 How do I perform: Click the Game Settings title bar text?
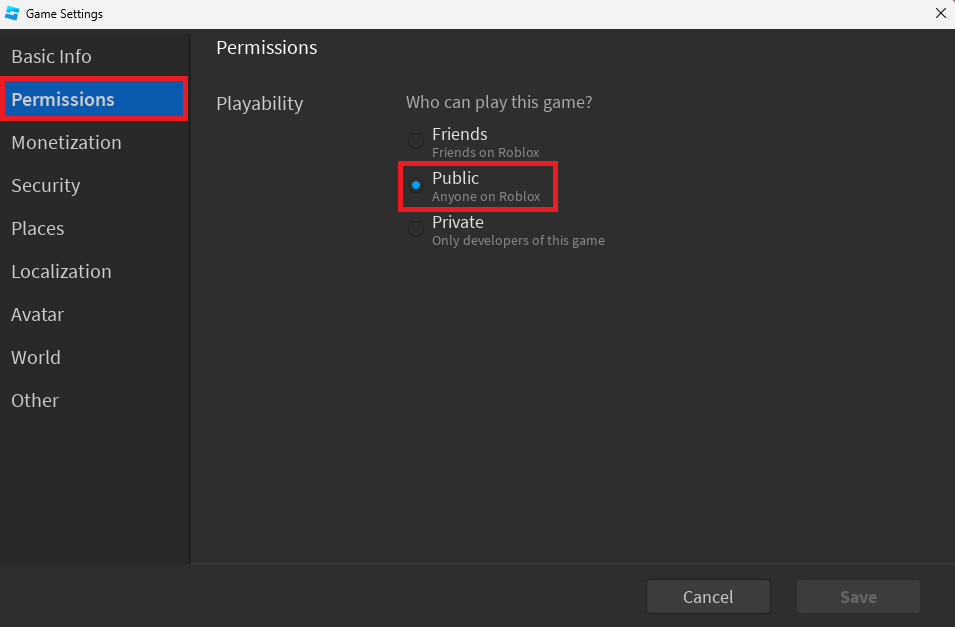64,14
